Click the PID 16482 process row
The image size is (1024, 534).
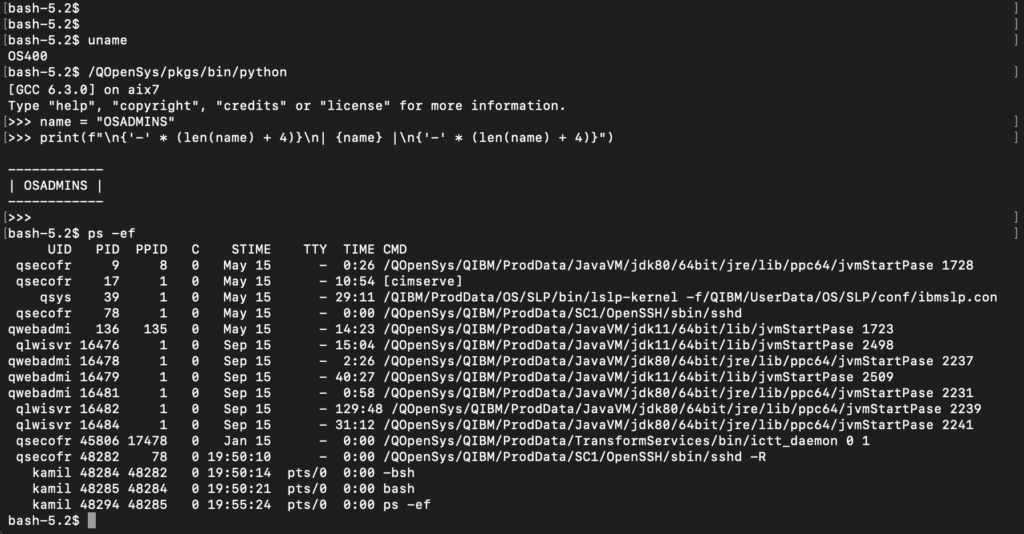coord(500,409)
